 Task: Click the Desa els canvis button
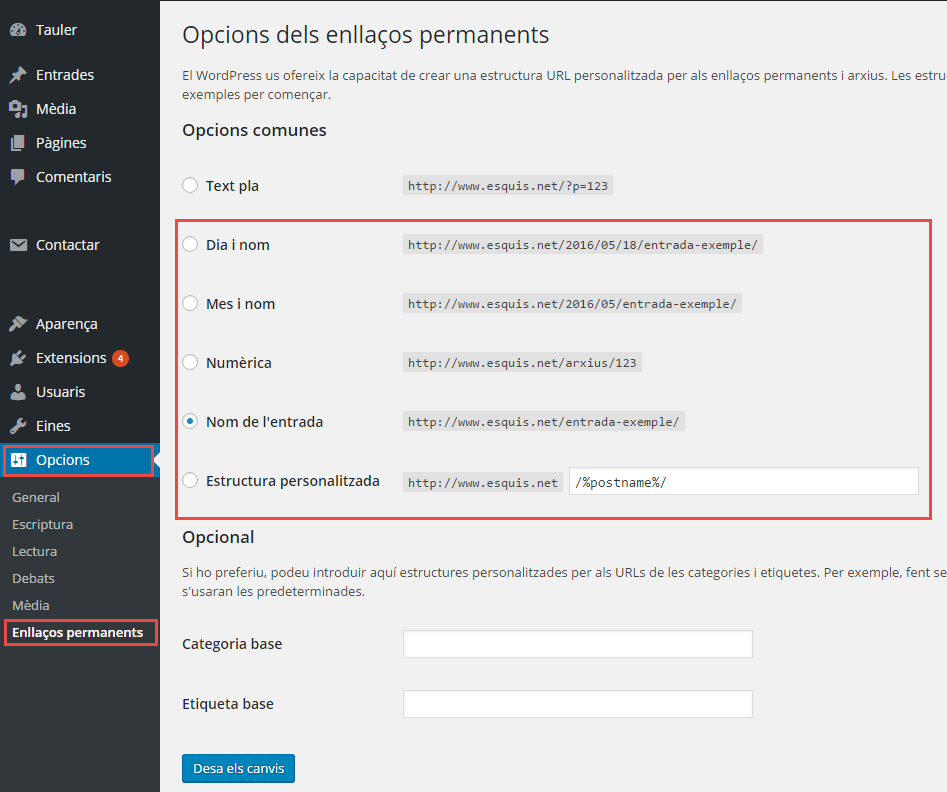(x=239, y=768)
